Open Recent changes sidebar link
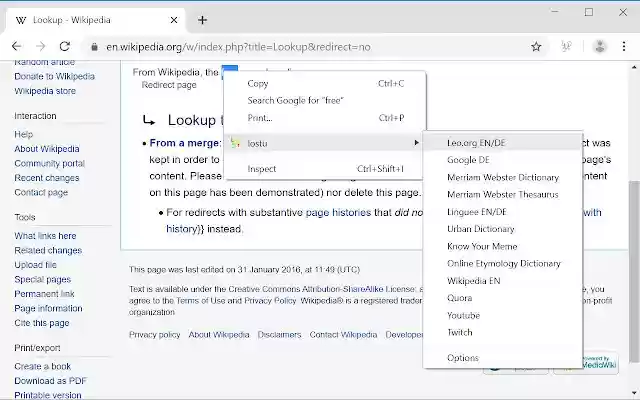 [x=47, y=178]
